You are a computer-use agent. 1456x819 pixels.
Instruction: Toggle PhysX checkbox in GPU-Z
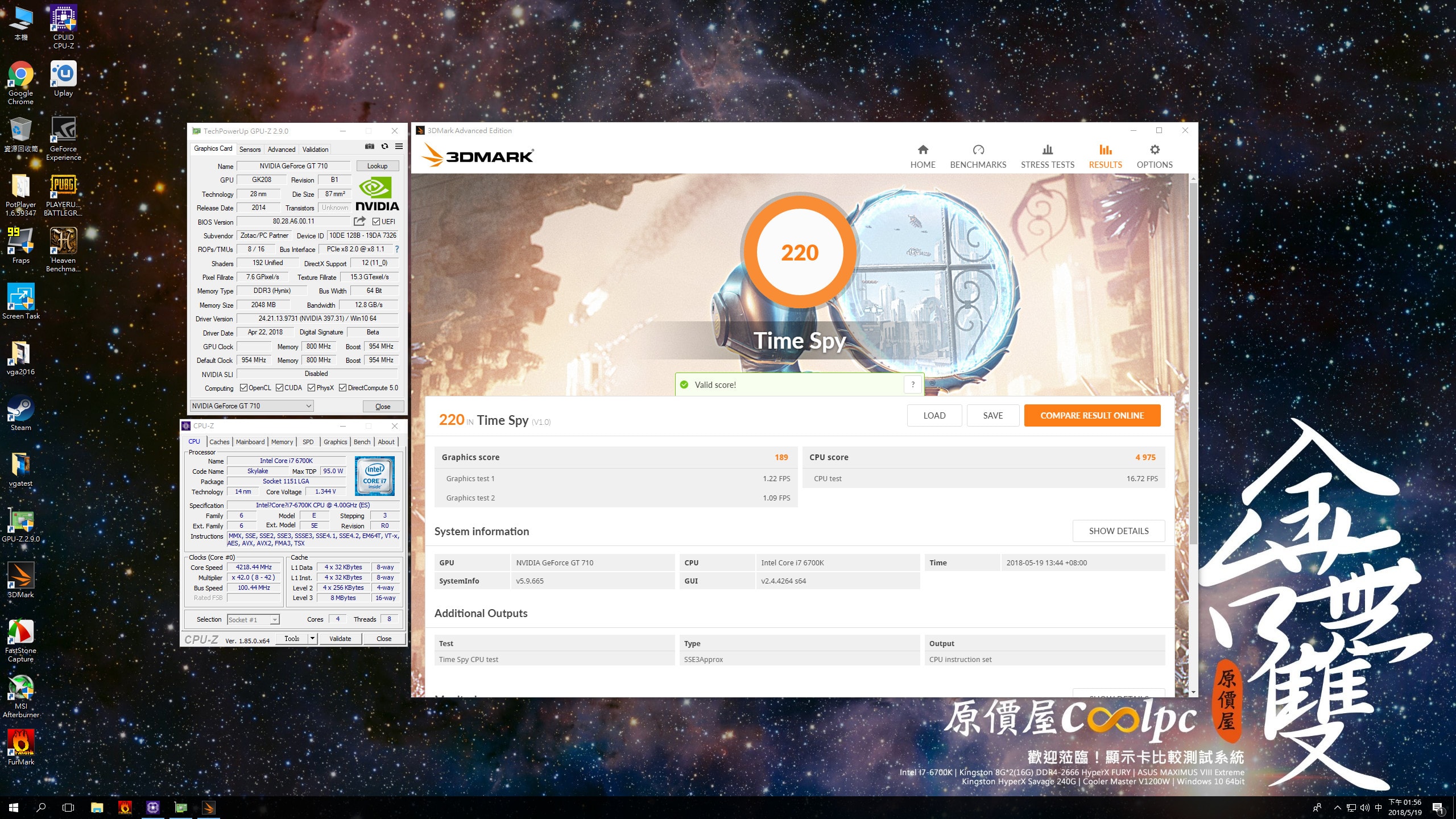(311, 388)
